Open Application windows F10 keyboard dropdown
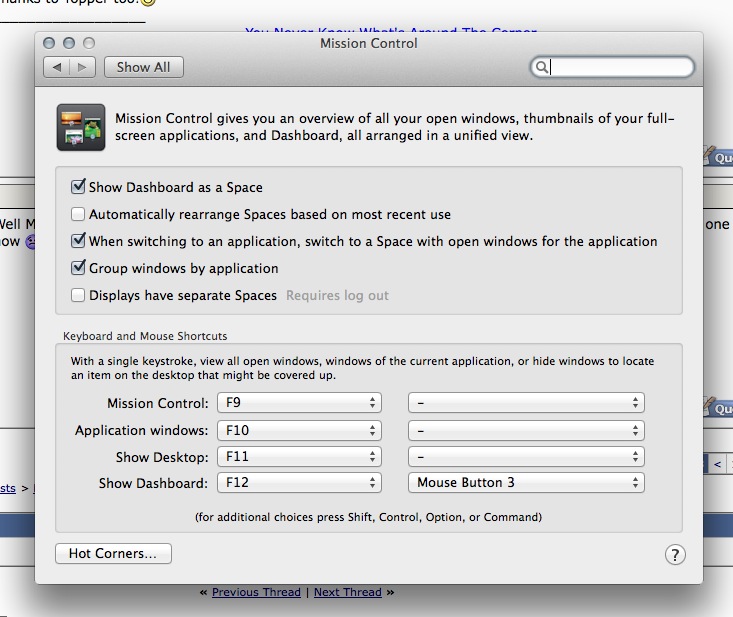The image size is (733, 617). point(299,430)
